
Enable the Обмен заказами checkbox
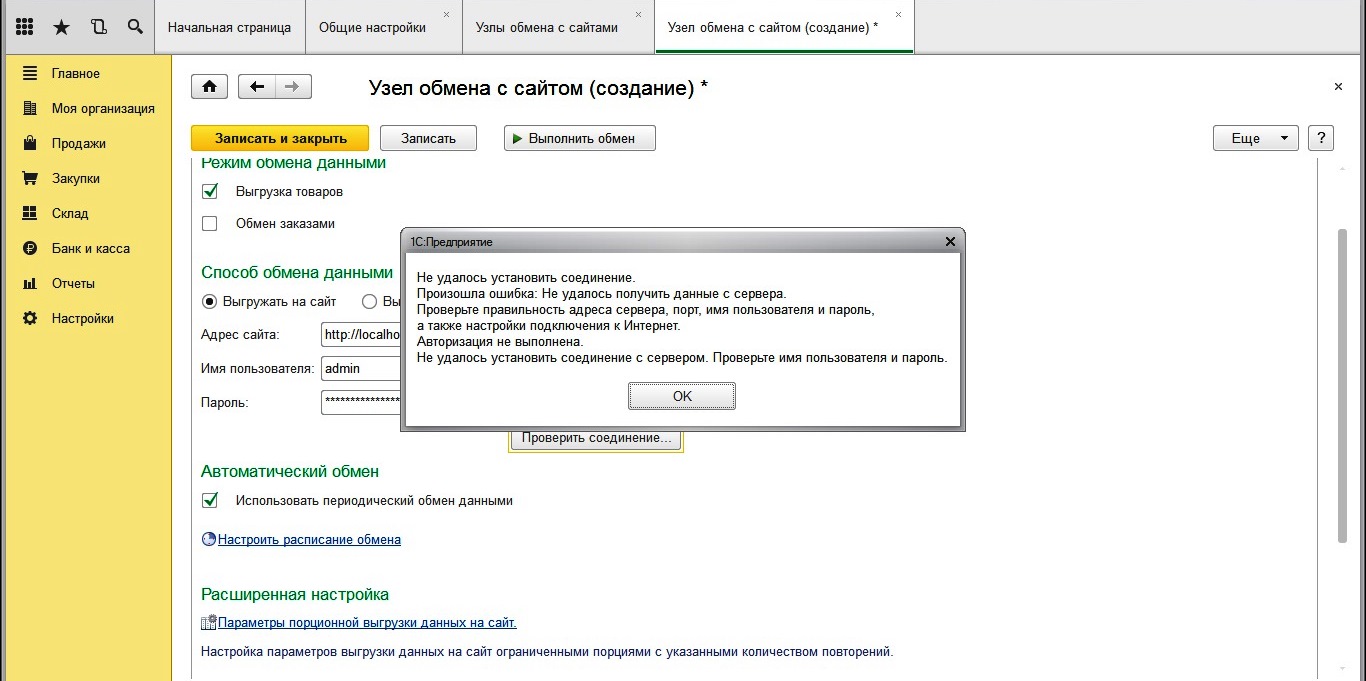click(210, 224)
